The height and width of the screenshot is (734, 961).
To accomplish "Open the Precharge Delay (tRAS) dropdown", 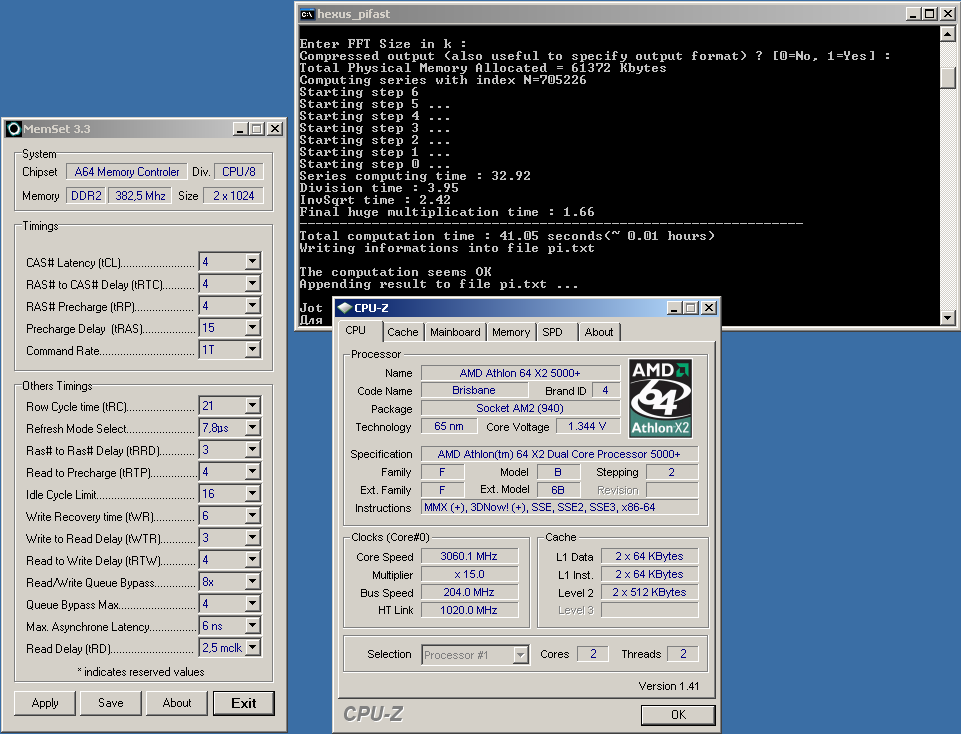I will click(252, 328).
